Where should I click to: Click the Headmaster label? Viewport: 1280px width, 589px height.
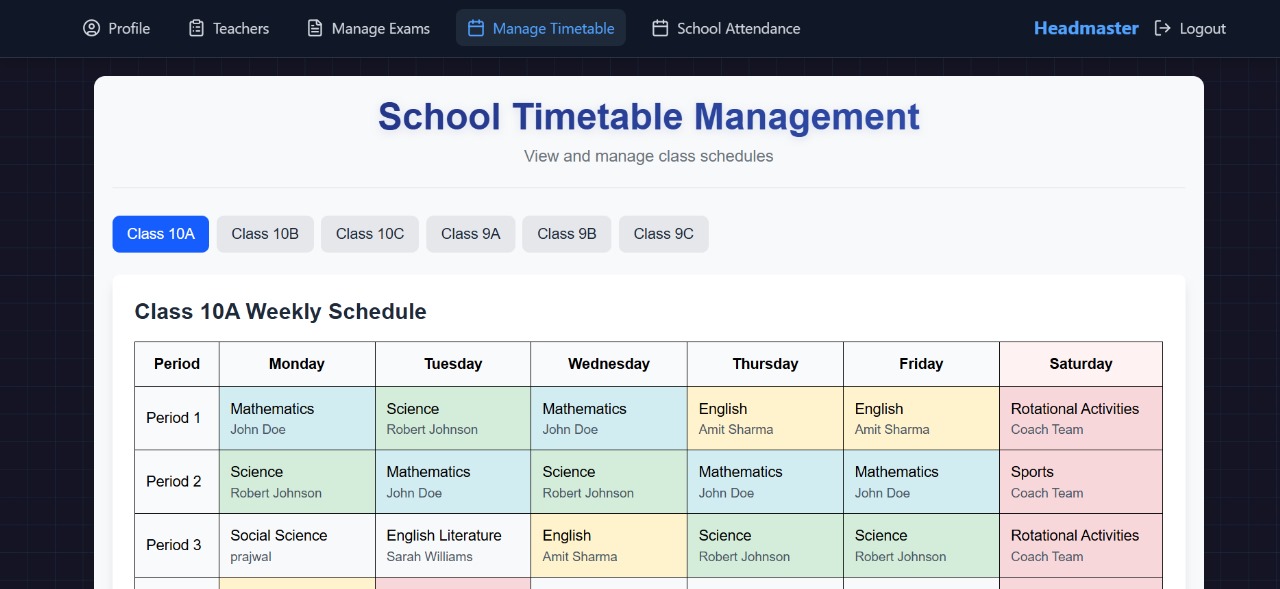(x=1086, y=28)
